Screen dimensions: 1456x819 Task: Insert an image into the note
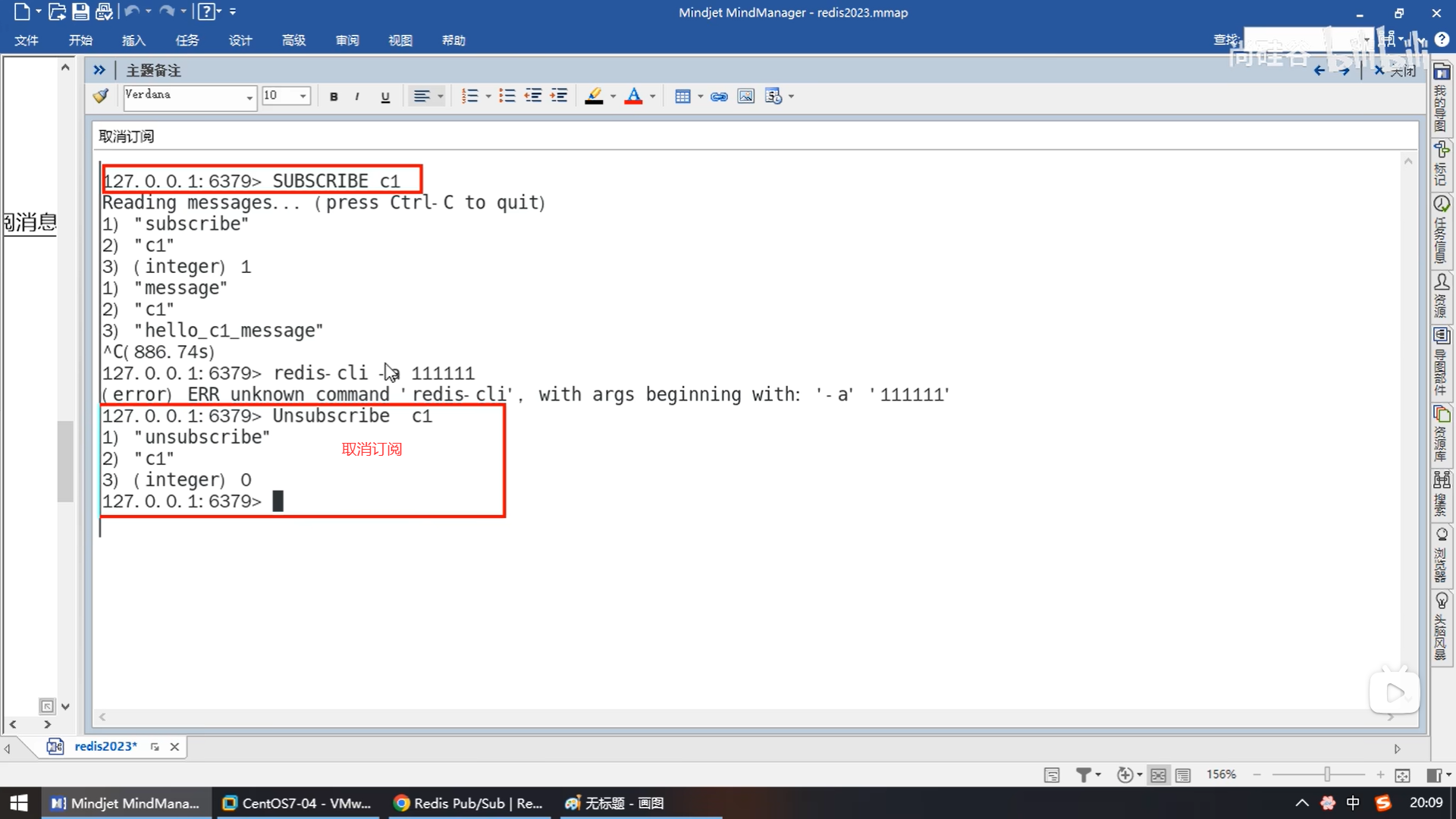746,96
